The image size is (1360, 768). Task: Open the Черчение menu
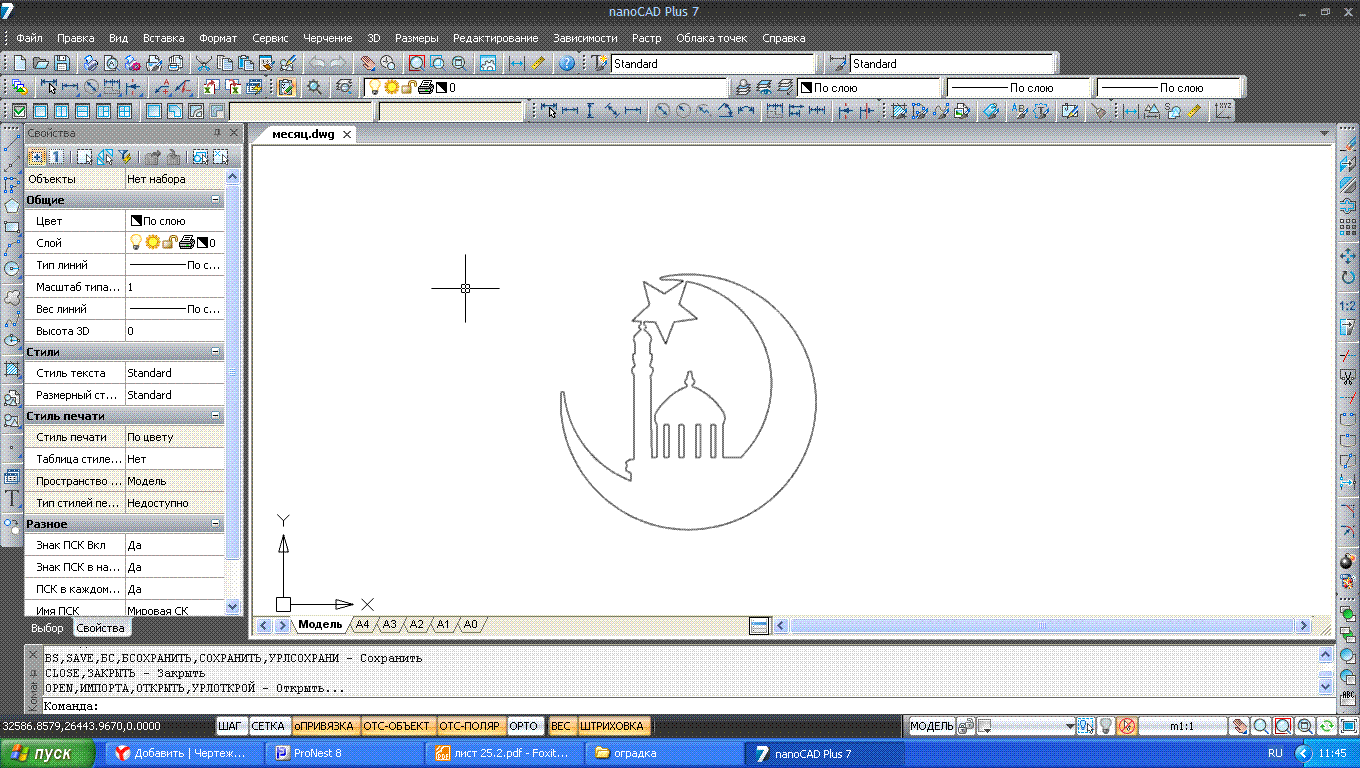pyautogui.click(x=329, y=38)
